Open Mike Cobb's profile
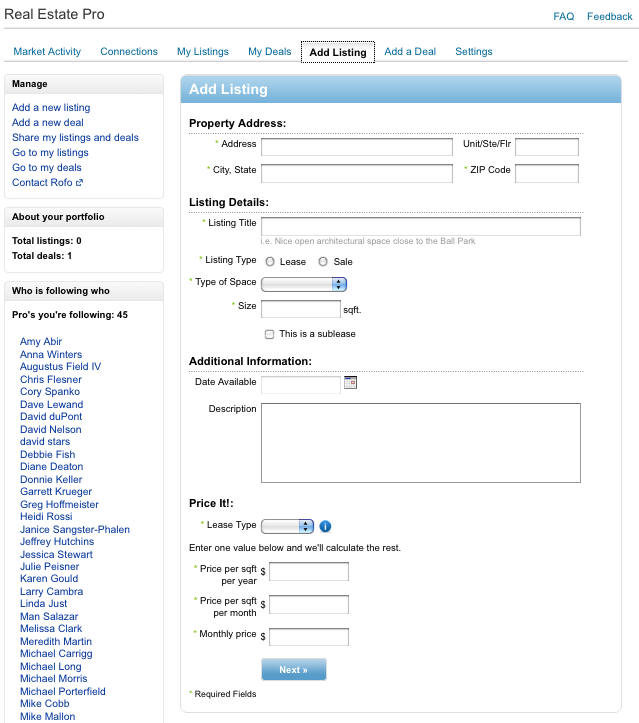Screen dimensions: 639x723 click(x=45, y=703)
